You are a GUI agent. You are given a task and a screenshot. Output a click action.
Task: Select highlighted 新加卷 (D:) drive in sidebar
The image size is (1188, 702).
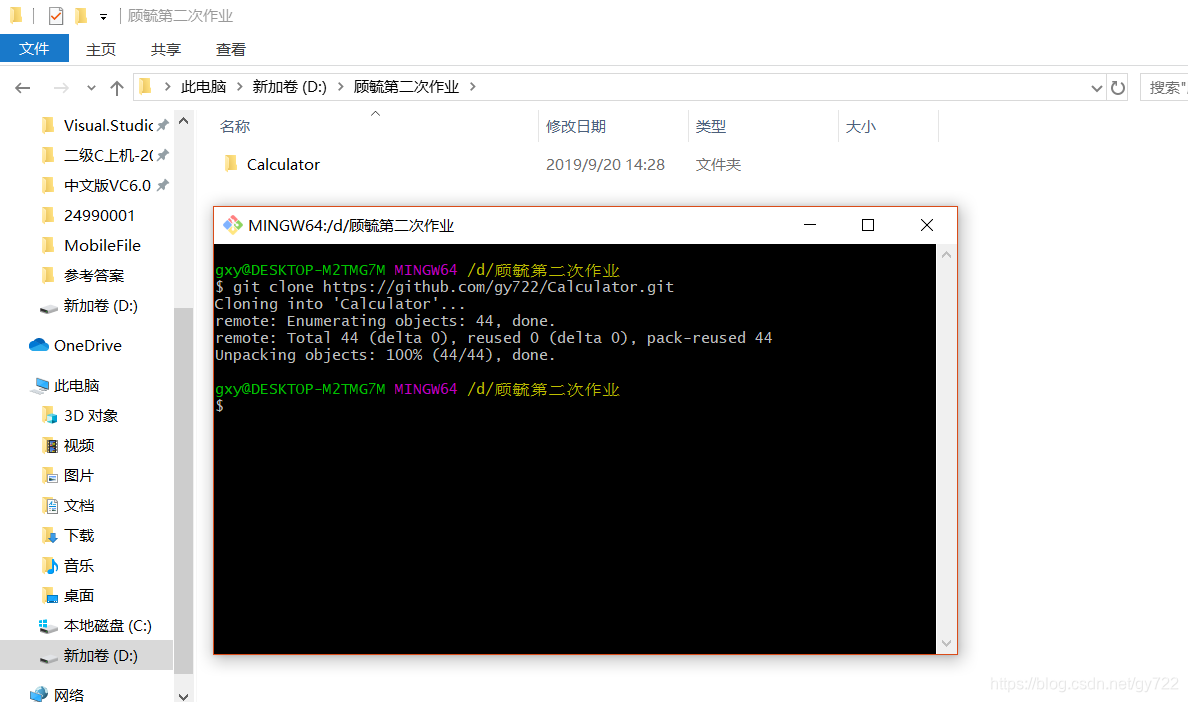point(86,656)
